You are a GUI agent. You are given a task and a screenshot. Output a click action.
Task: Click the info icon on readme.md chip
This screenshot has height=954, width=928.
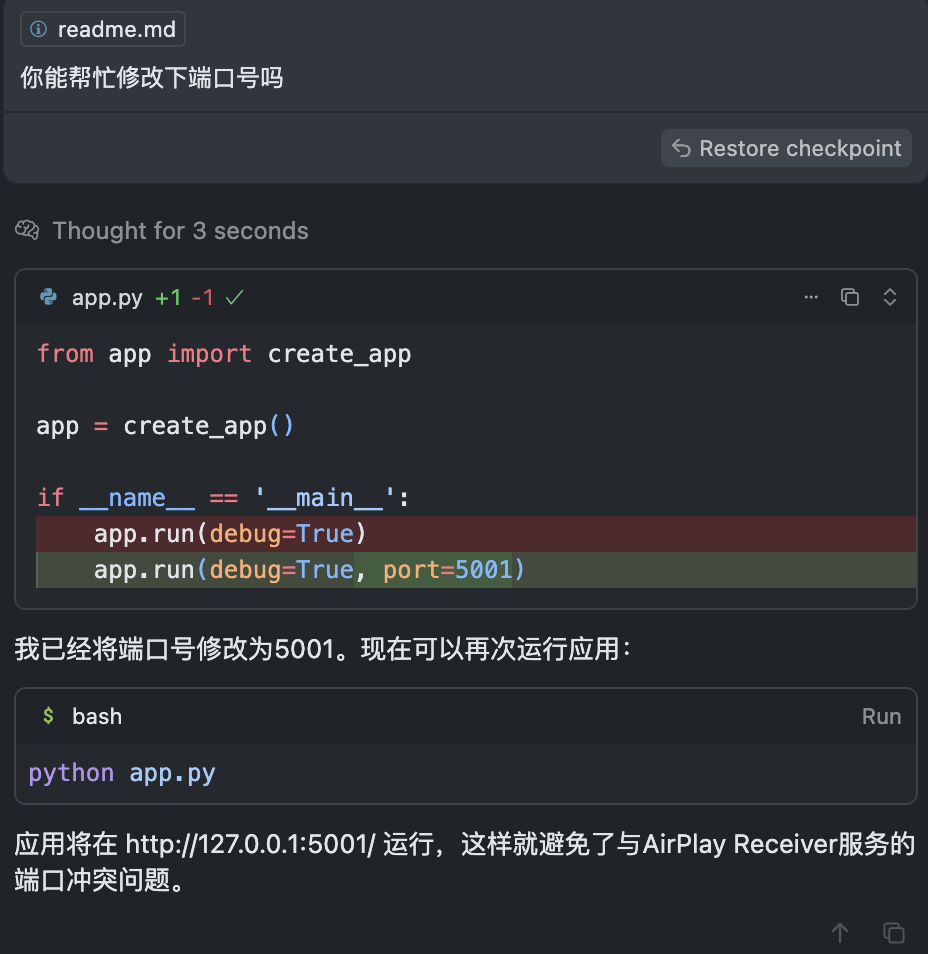coord(39,30)
